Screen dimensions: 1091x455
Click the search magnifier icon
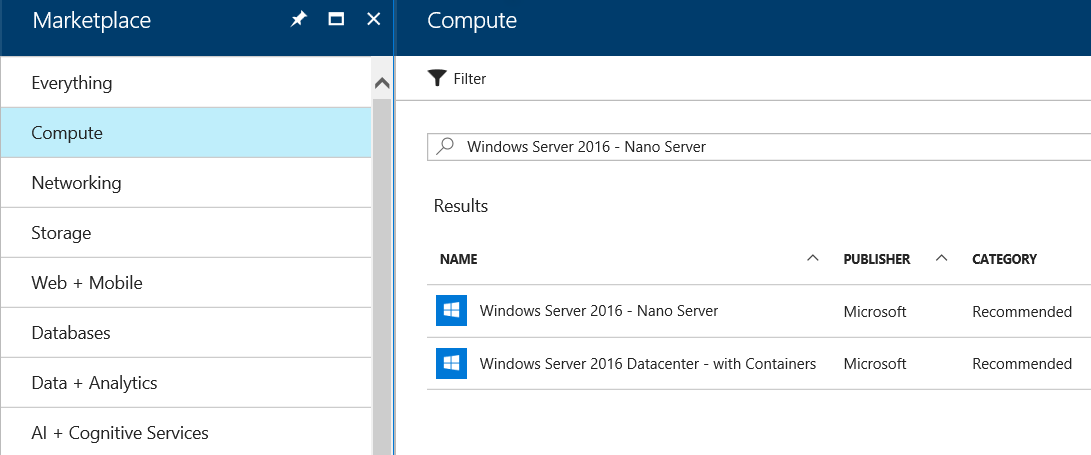(x=445, y=146)
